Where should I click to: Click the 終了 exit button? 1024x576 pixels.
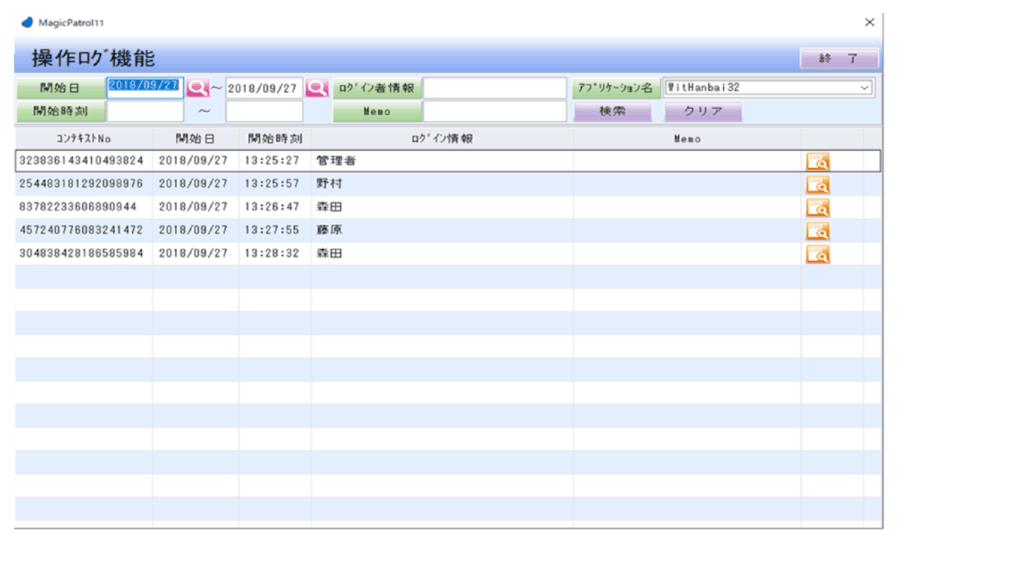838,58
